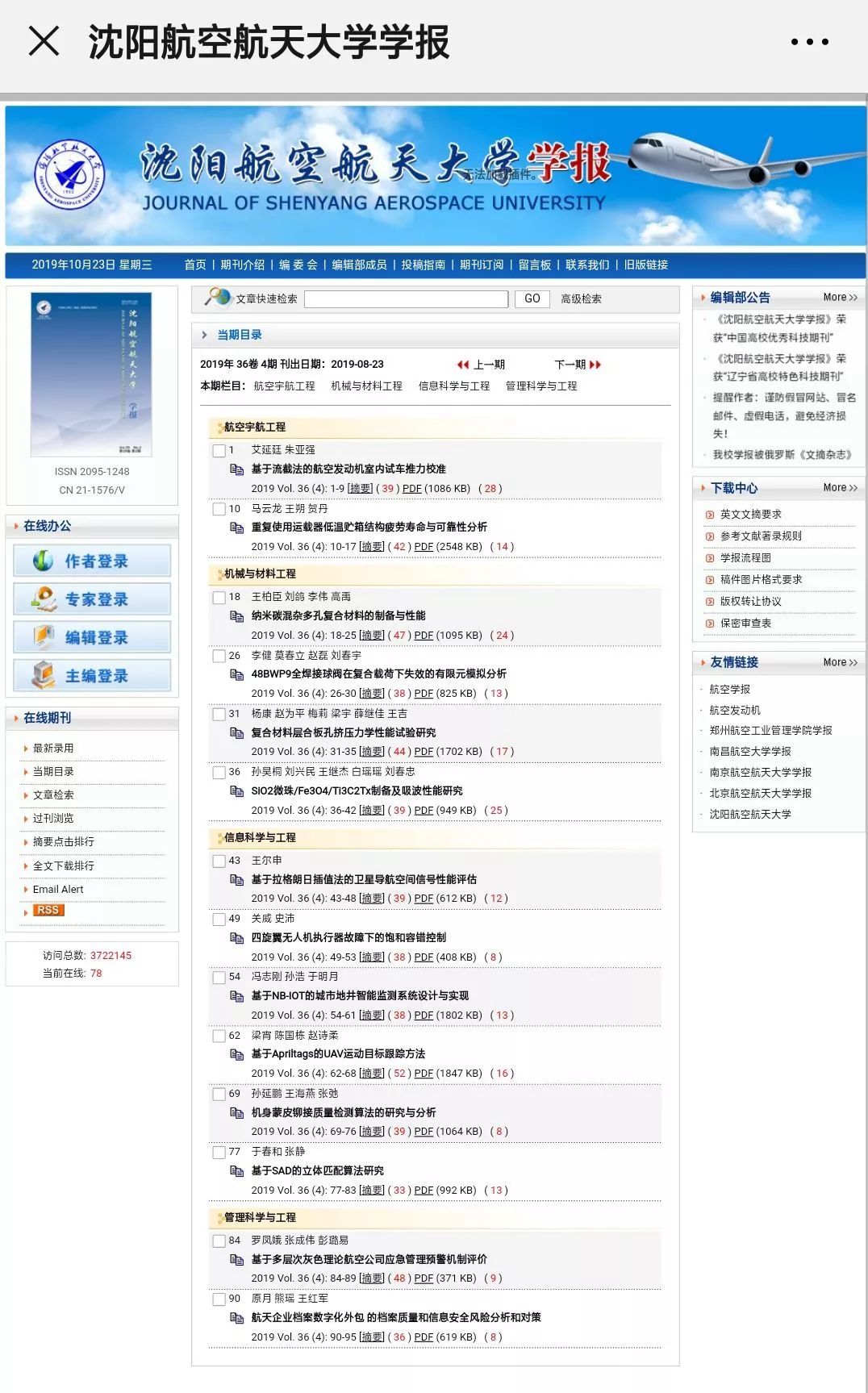868x1393 pixels.
Task: Click the icon beside 参考文献著录规则 download
Action: [710, 536]
